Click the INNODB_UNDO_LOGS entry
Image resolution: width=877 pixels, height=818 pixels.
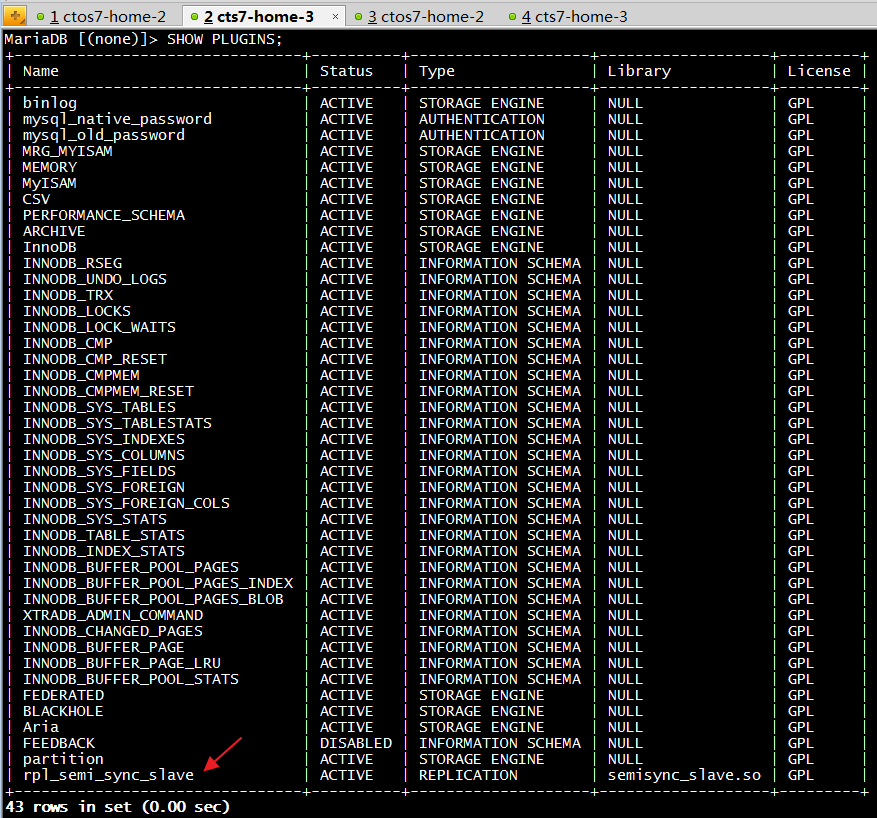[95, 279]
